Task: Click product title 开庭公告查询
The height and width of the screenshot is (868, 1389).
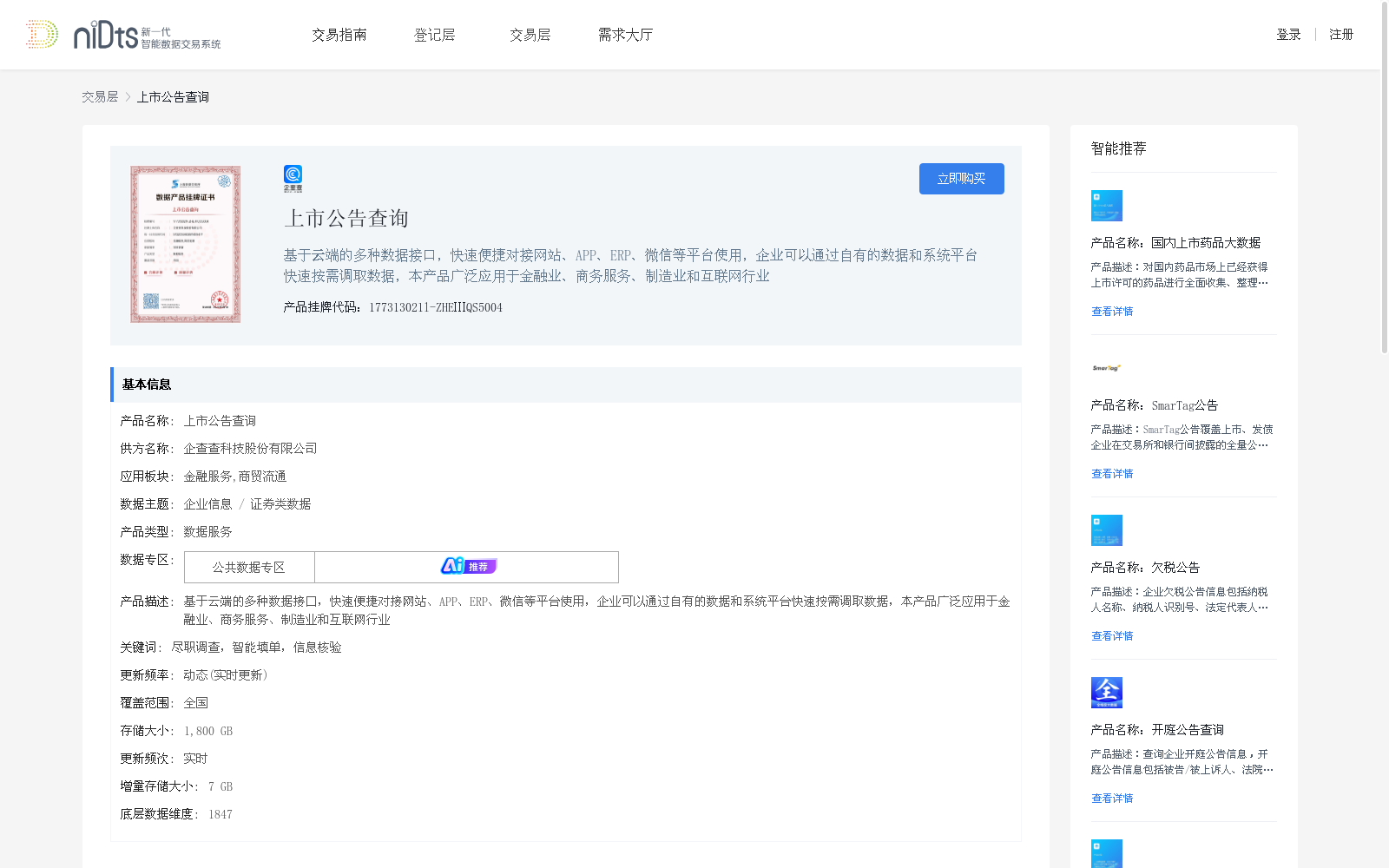Action: tap(1188, 730)
